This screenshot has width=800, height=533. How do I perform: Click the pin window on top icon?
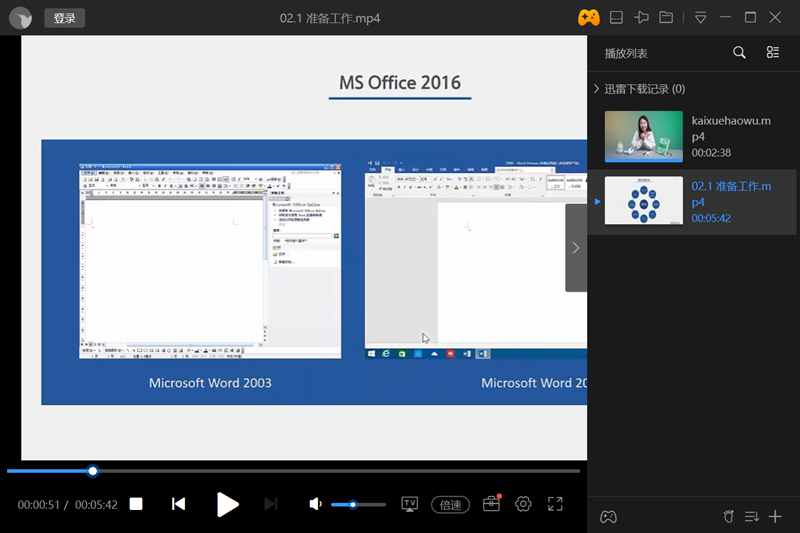point(641,18)
